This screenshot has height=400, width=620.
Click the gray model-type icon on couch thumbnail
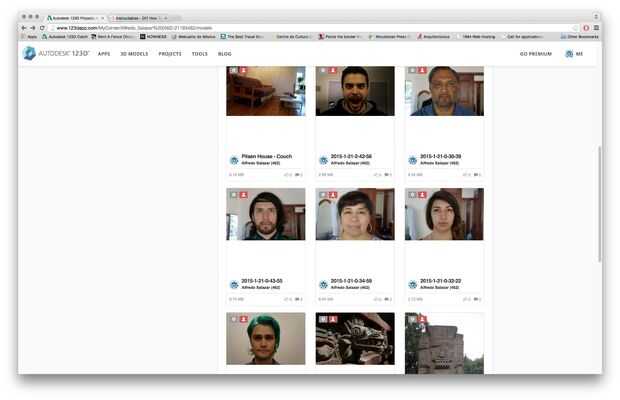(234, 70)
